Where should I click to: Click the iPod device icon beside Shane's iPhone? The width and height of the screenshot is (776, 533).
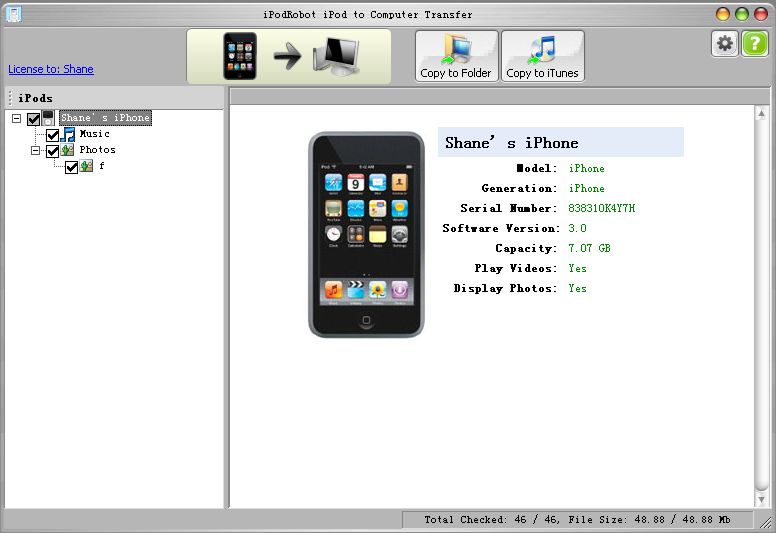click(48, 118)
